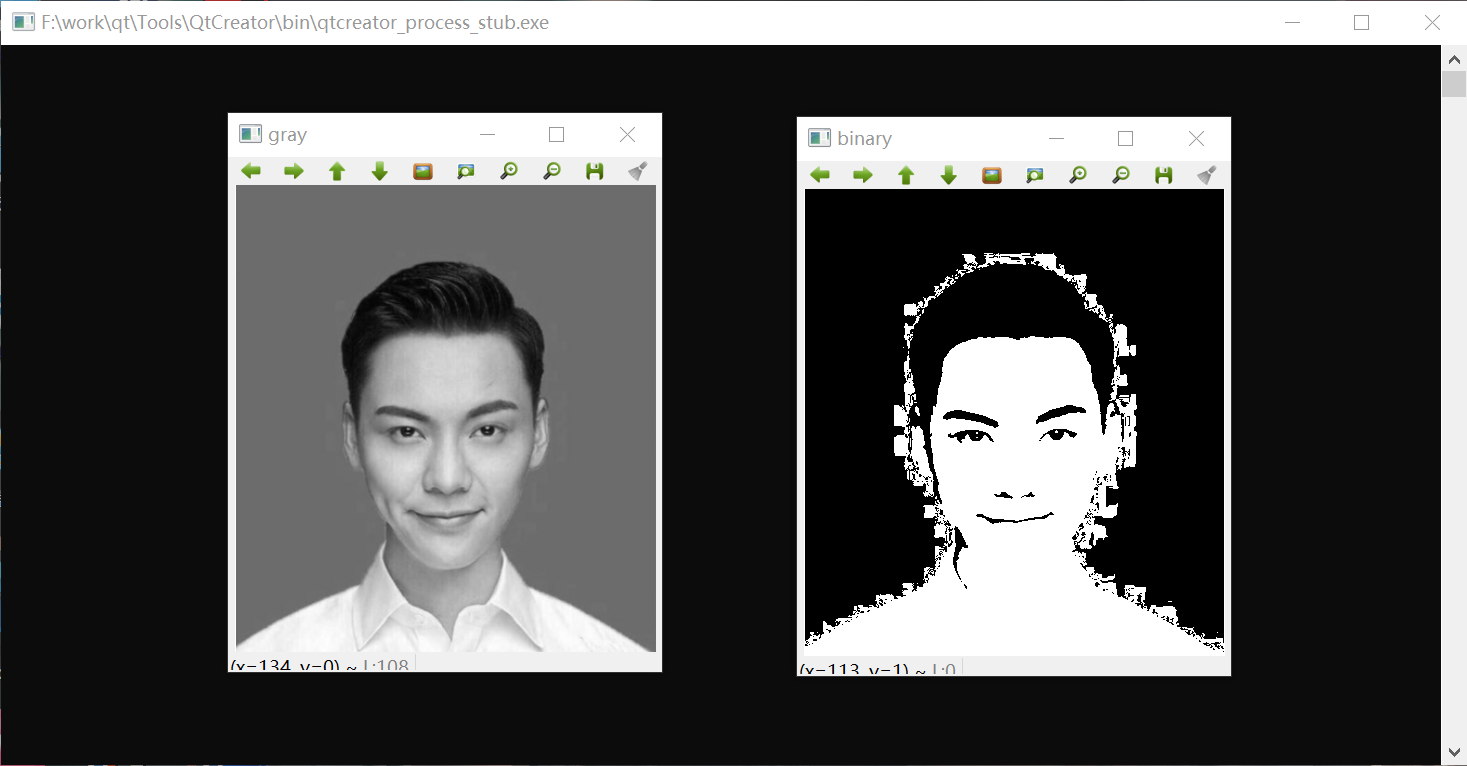Open properties brush icon in binary window
Viewport: 1467px width, 766px height.
(x=1207, y=175)
